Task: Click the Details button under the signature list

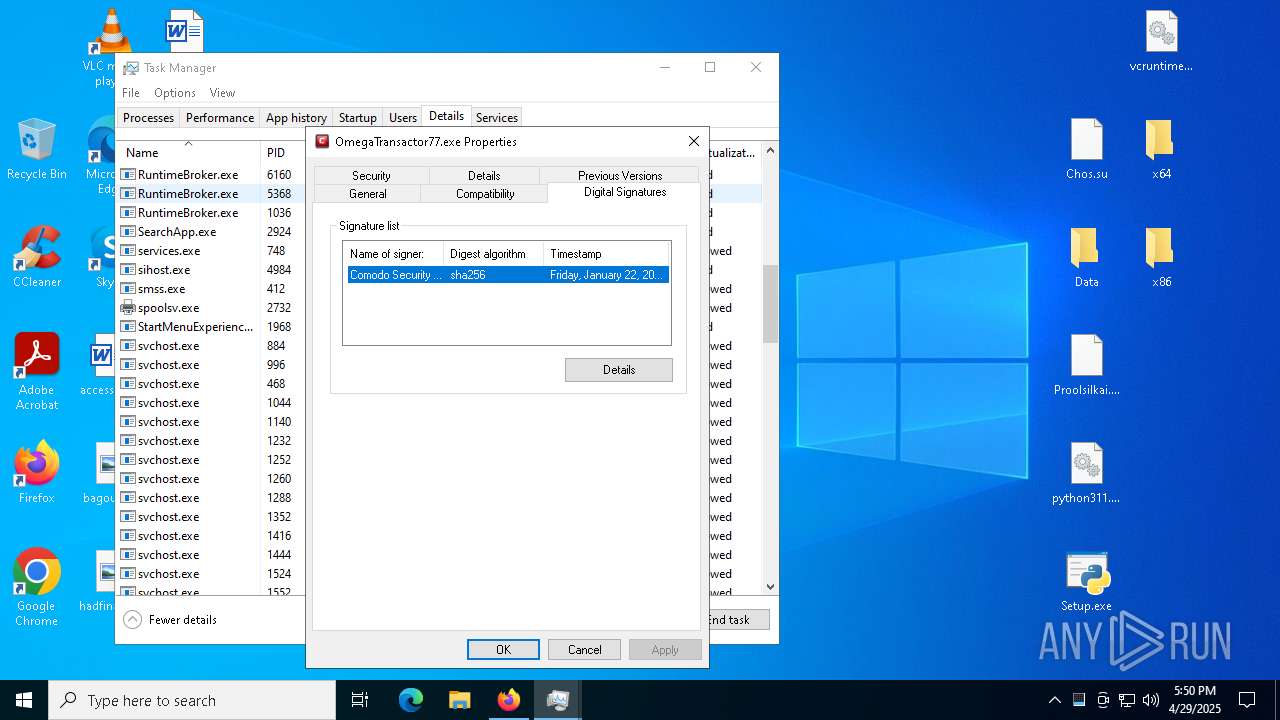Action: 619,369
